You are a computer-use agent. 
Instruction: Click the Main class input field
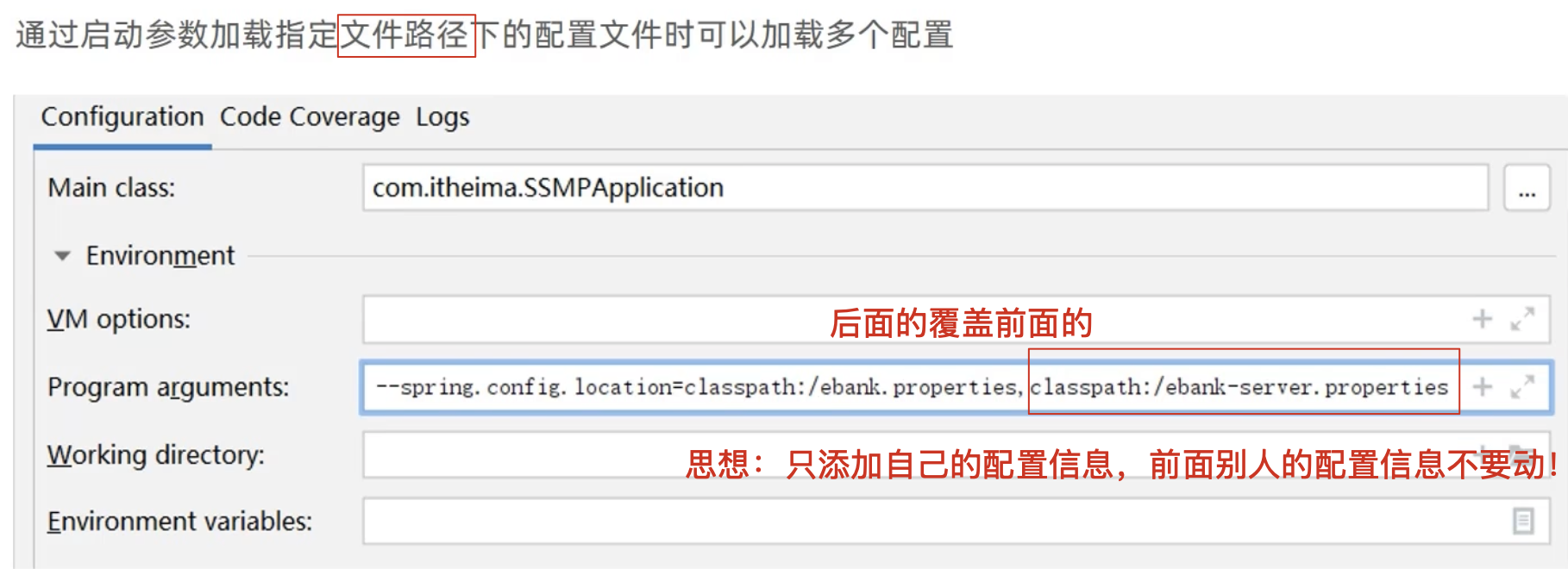pos(925,187)
